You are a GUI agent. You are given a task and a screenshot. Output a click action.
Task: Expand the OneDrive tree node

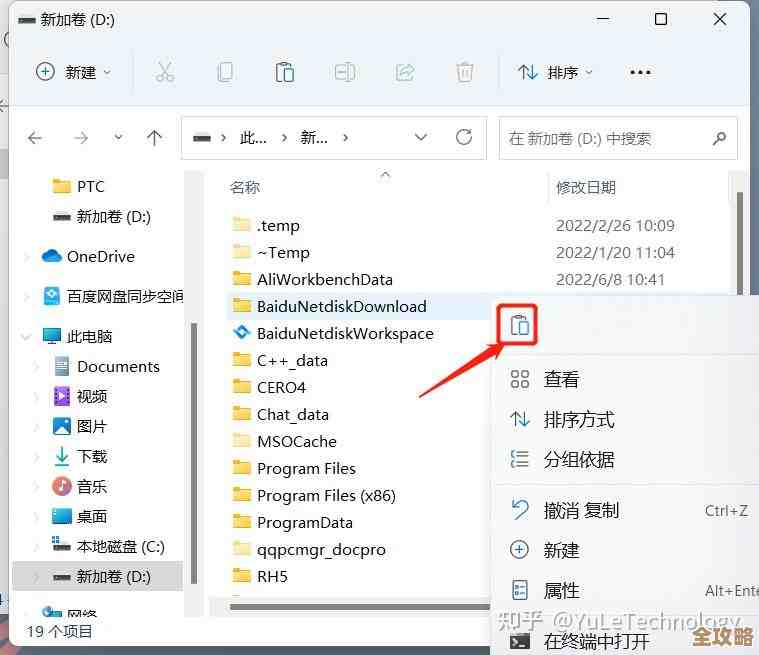[x=27, y=256]
